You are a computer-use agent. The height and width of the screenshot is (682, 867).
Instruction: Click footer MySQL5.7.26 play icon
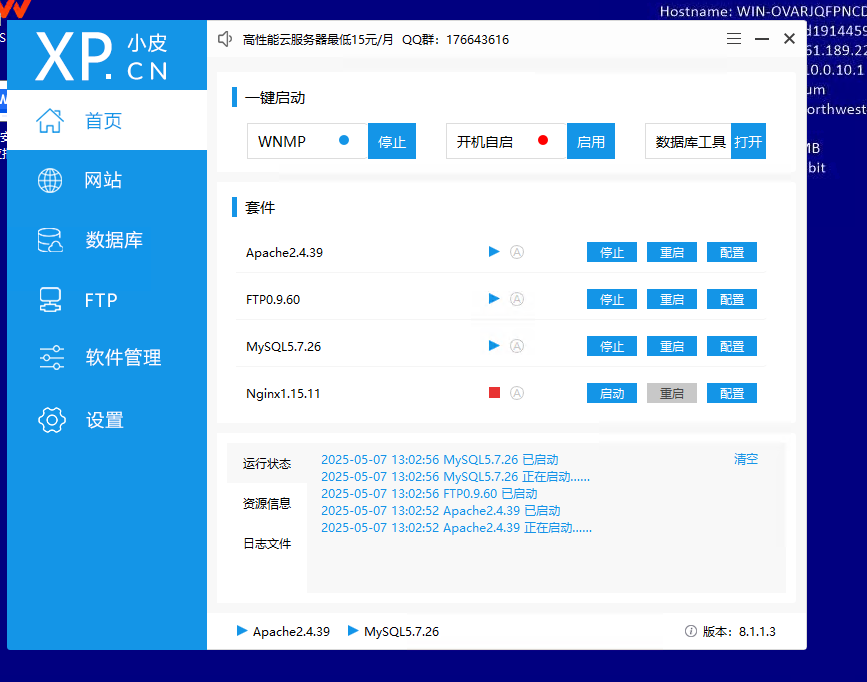pos(353,631)
